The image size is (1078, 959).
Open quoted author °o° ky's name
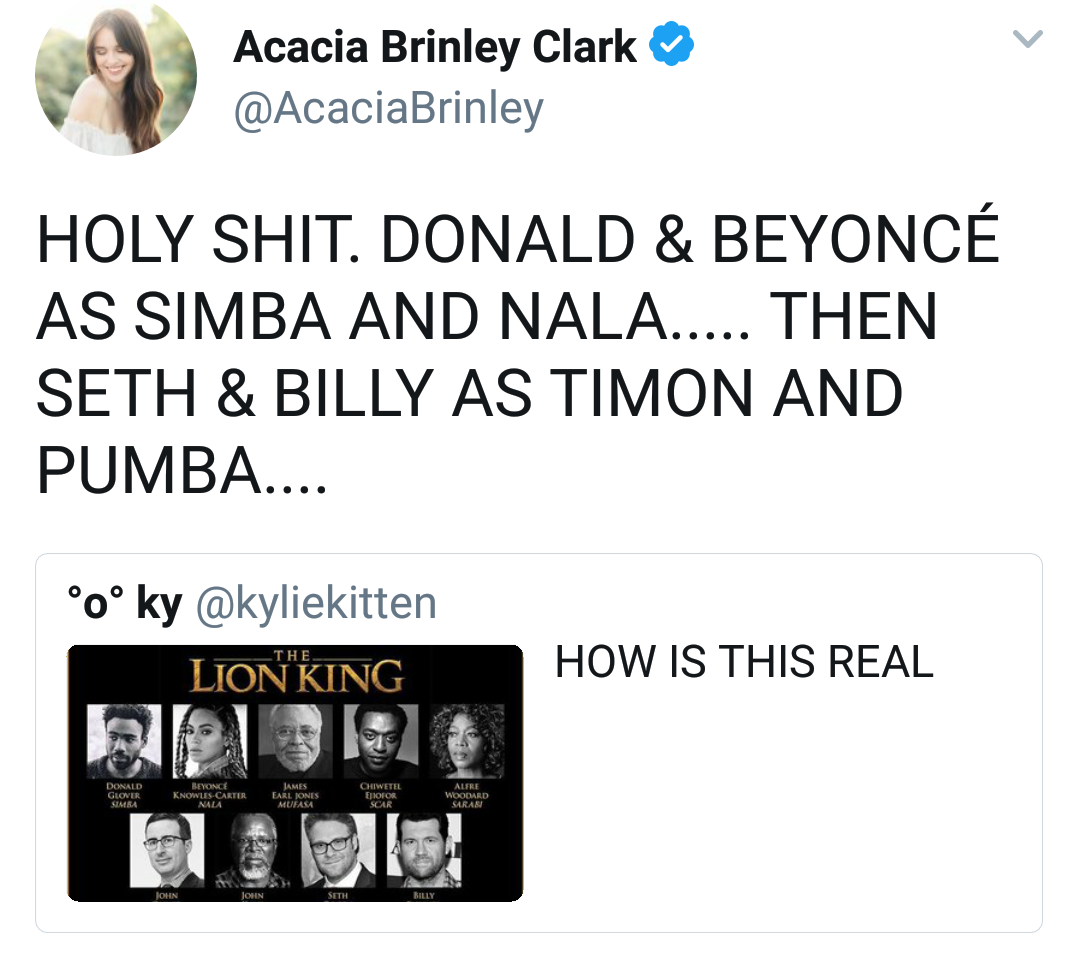(124, 602)
